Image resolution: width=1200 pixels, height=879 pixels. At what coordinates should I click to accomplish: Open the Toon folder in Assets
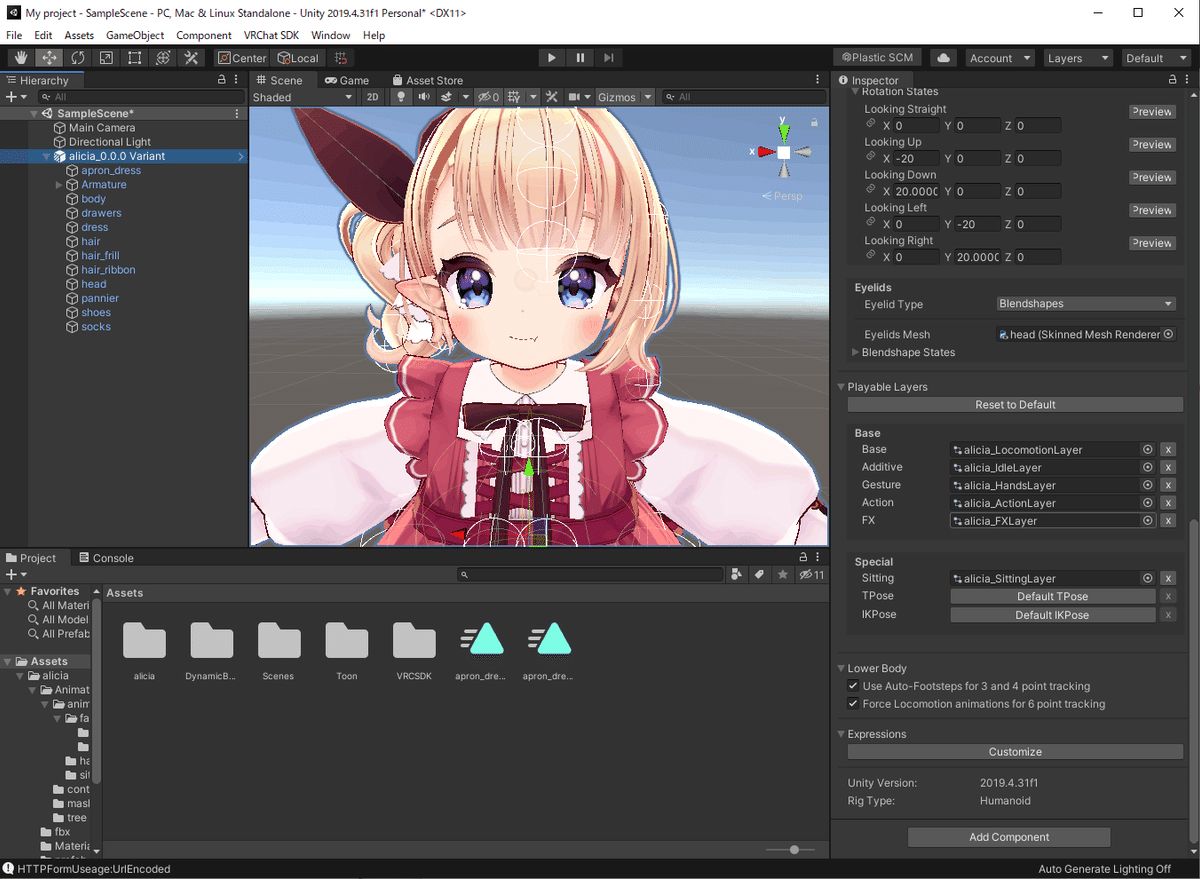(347, 650)
